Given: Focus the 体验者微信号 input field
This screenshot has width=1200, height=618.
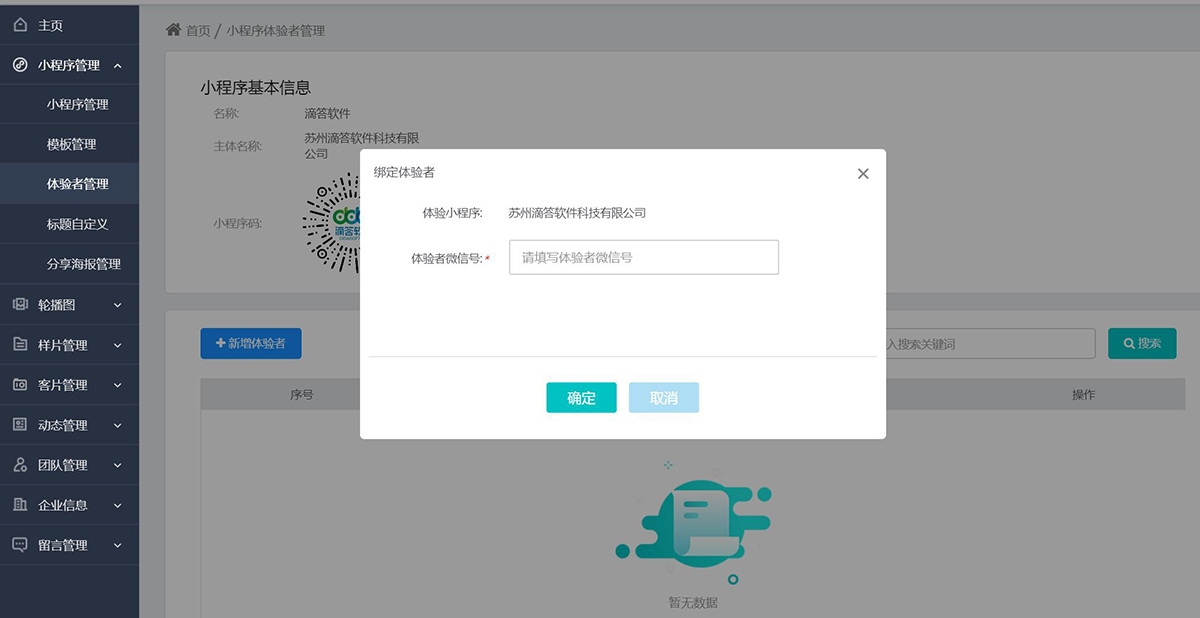Looking at the screenshot, I should 643,257.
